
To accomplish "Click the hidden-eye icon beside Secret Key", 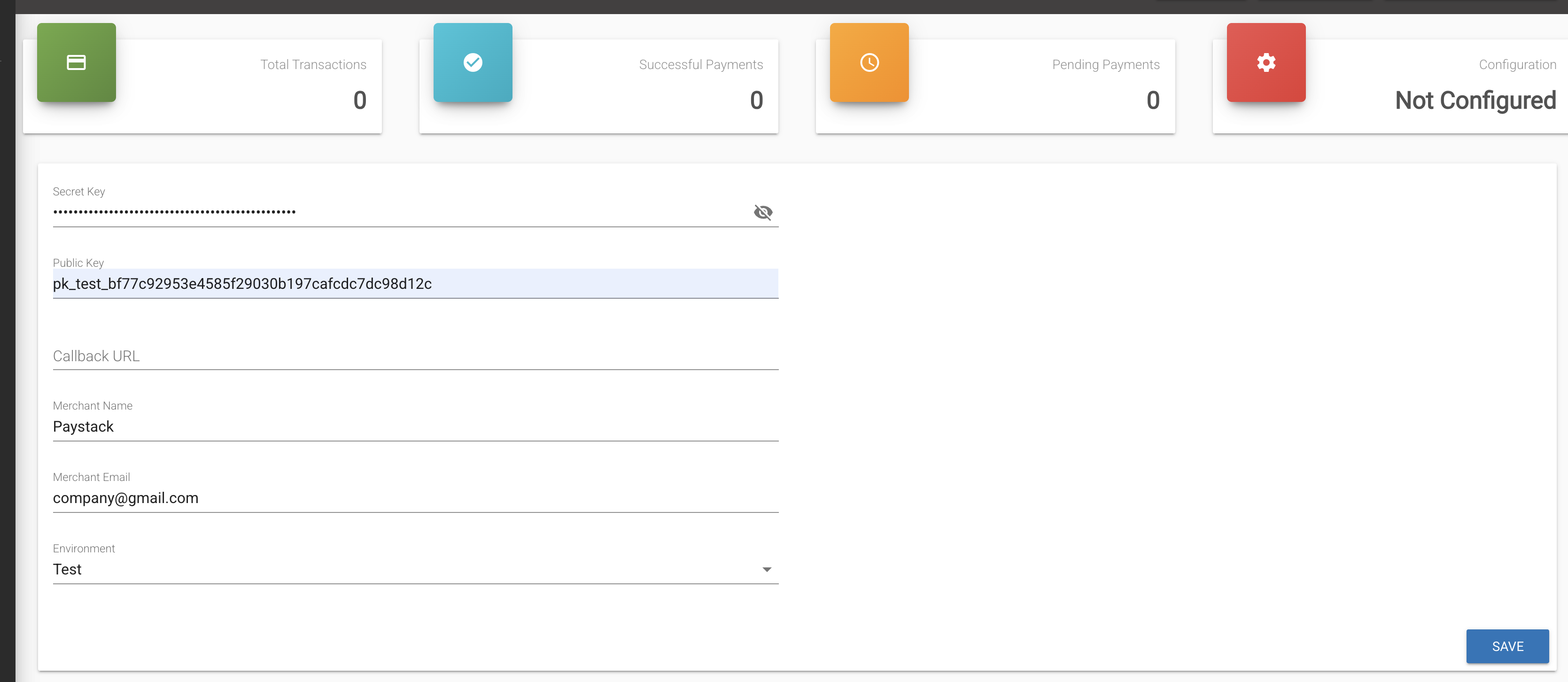I will coord(763,212).
